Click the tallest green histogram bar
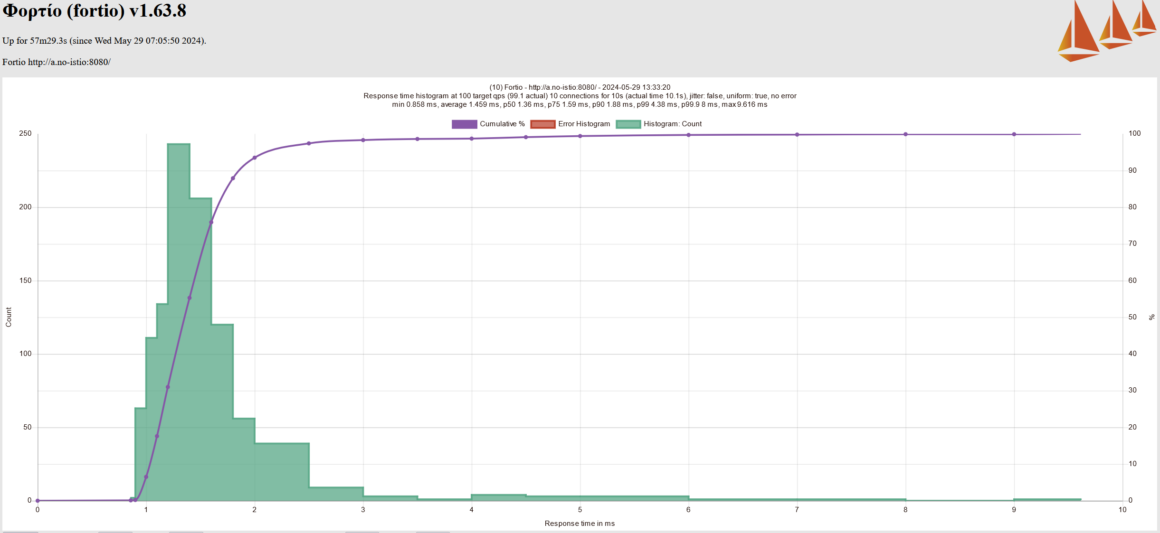1160x533 pixels. 178,322
